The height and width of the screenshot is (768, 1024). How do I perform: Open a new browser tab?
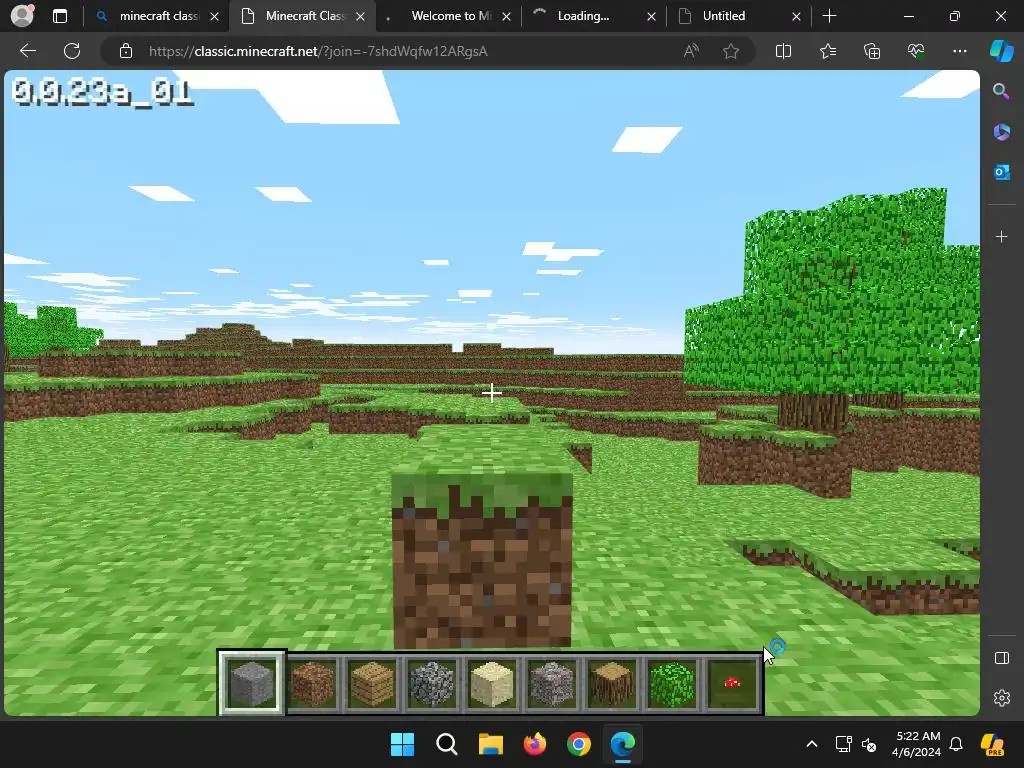pos(829,16)
